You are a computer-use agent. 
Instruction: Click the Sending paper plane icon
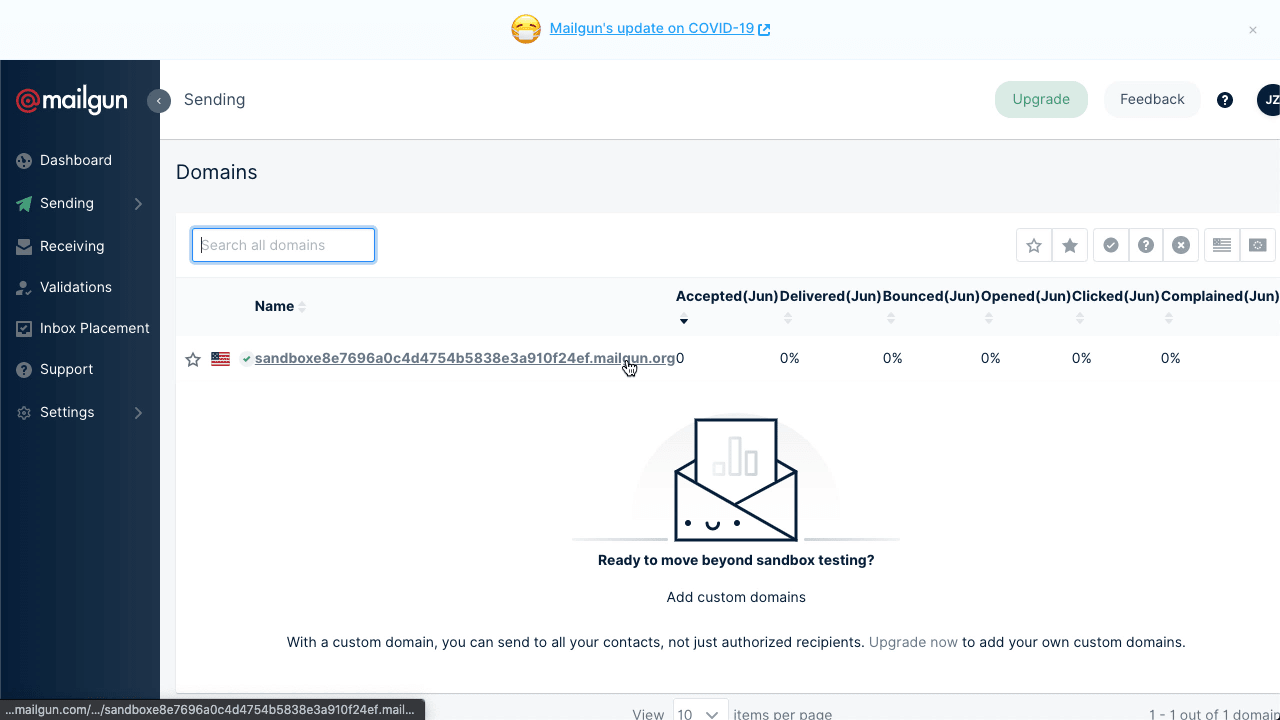24,204
